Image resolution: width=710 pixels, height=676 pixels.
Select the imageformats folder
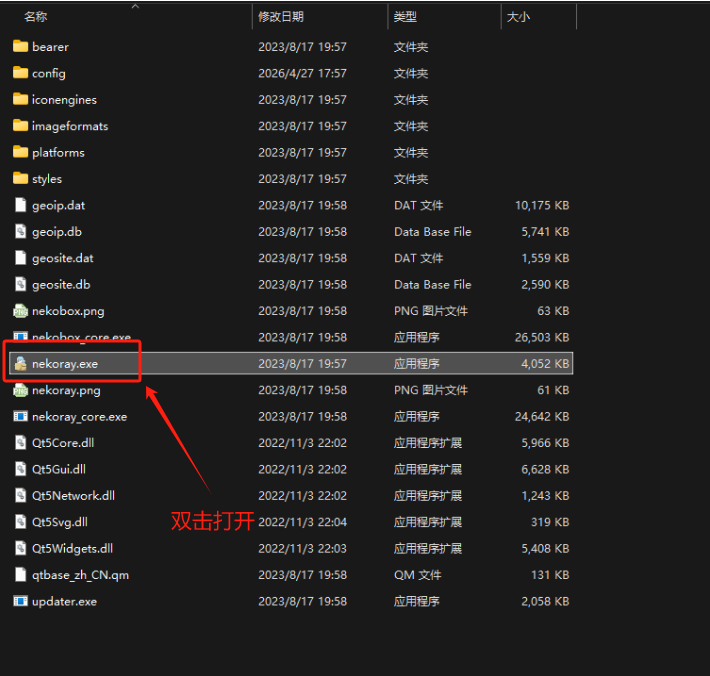pyautogui.click(x=69, y=126)
